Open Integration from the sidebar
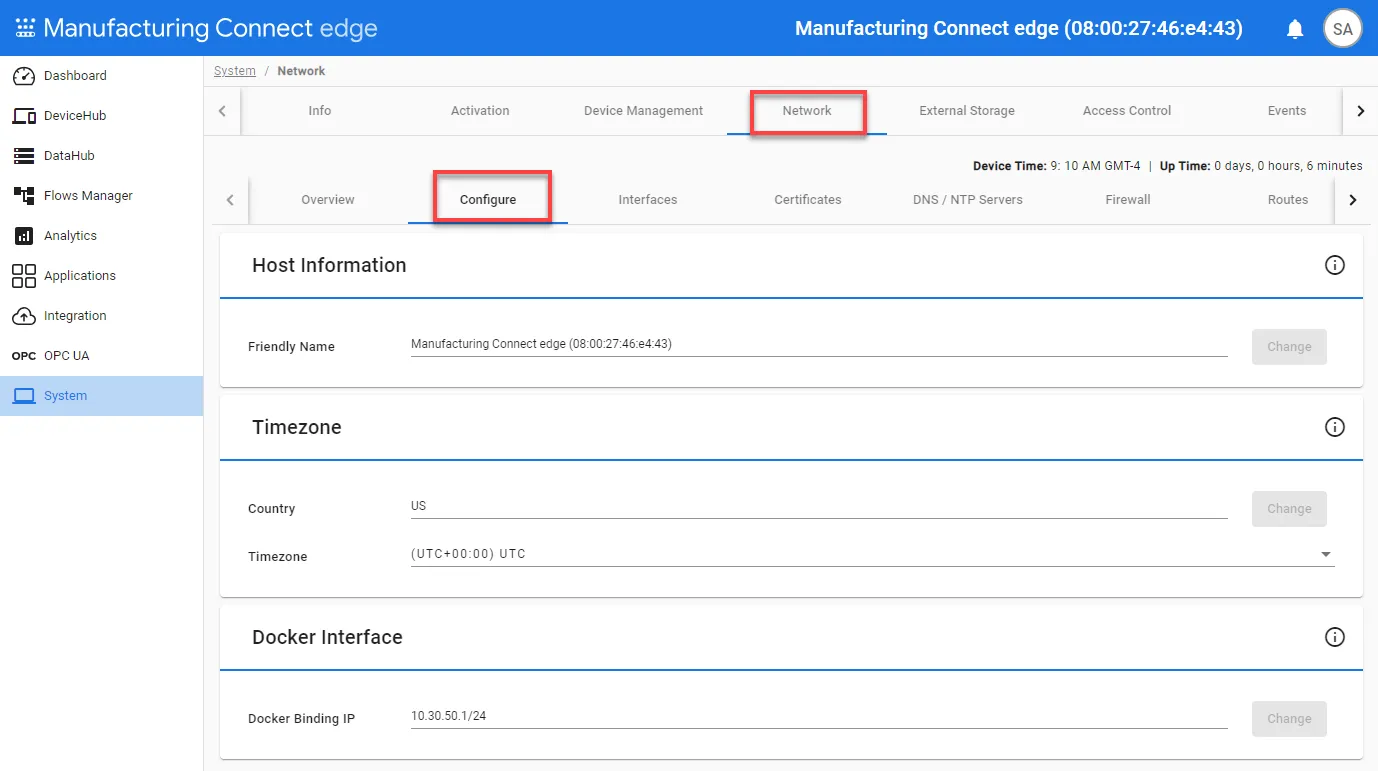The width and height of the screenshot is (1378, 771). pos(101,316)
